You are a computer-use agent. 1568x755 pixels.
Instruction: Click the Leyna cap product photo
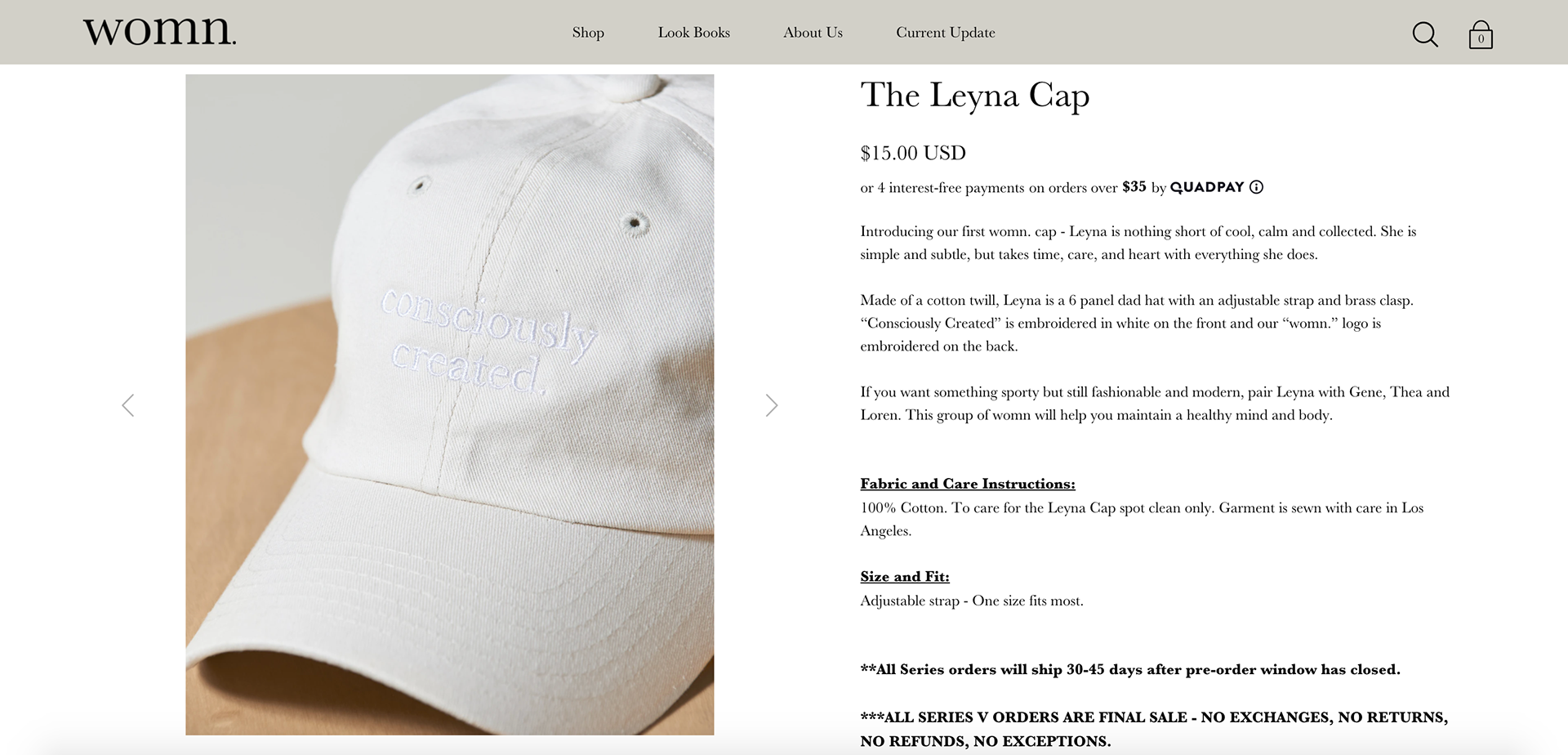450,404
